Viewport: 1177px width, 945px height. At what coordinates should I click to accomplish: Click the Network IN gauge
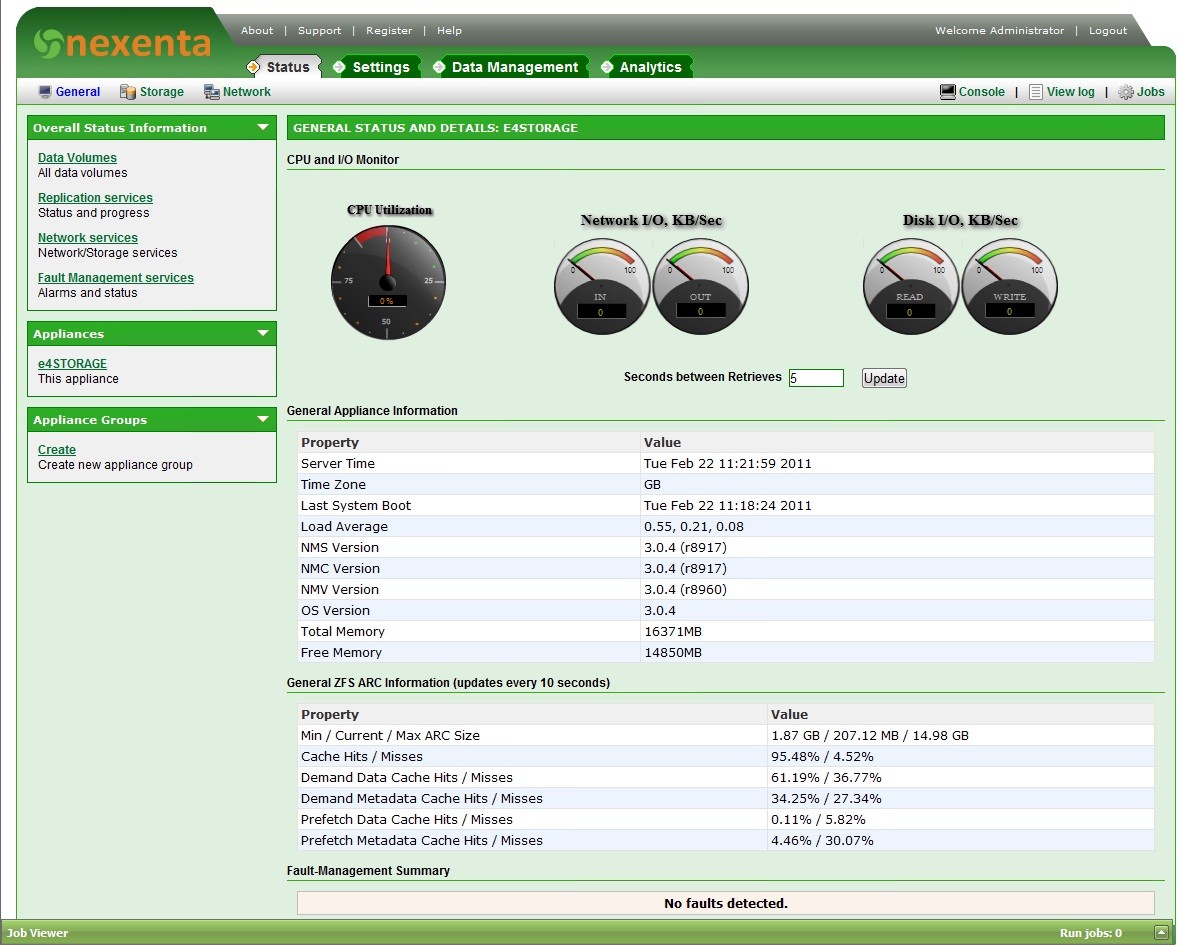[602, 286]
